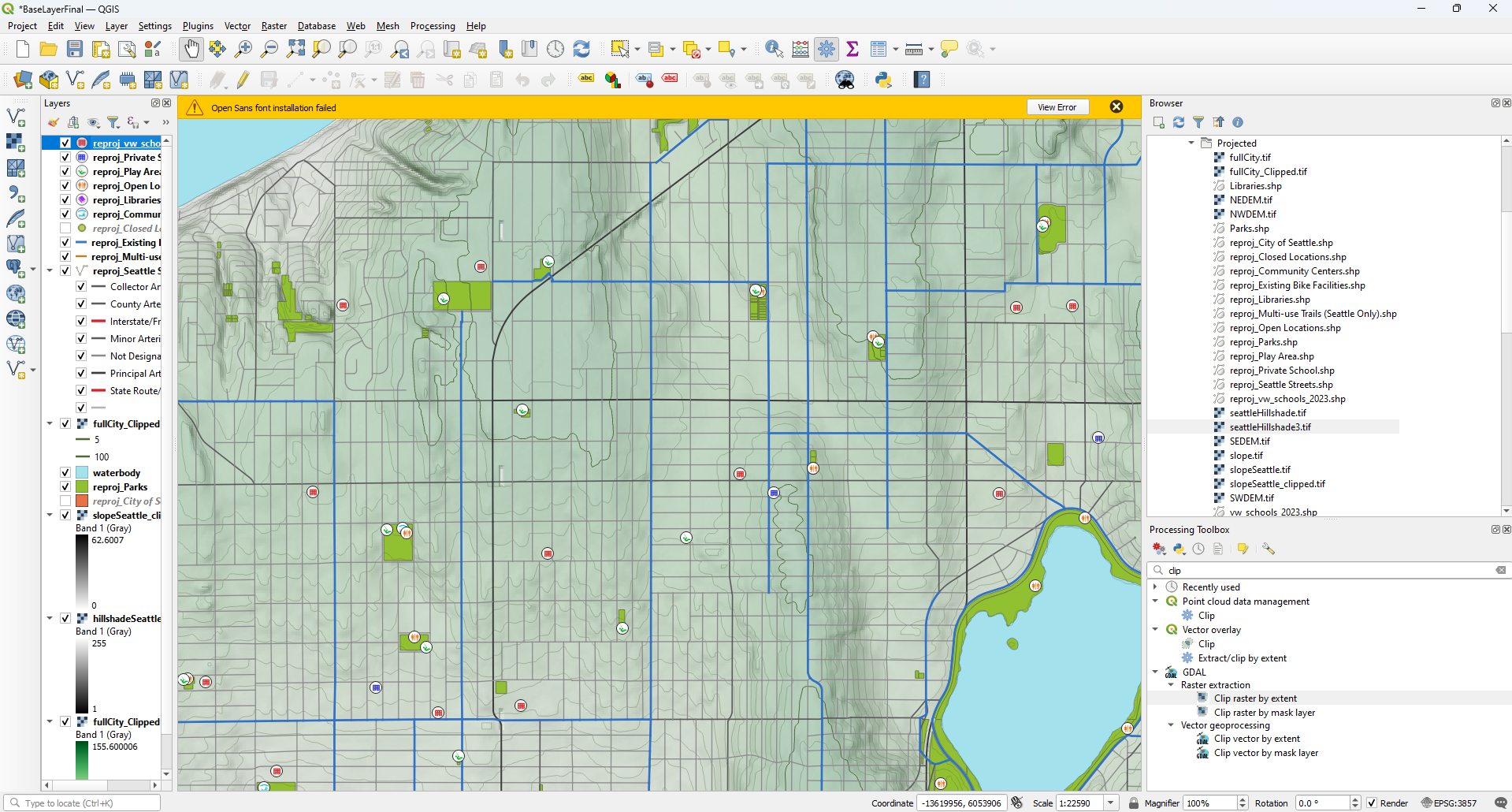Create a new project with the blank page icon
Screen dimensions: 1512x812
[x=22, y=50]
